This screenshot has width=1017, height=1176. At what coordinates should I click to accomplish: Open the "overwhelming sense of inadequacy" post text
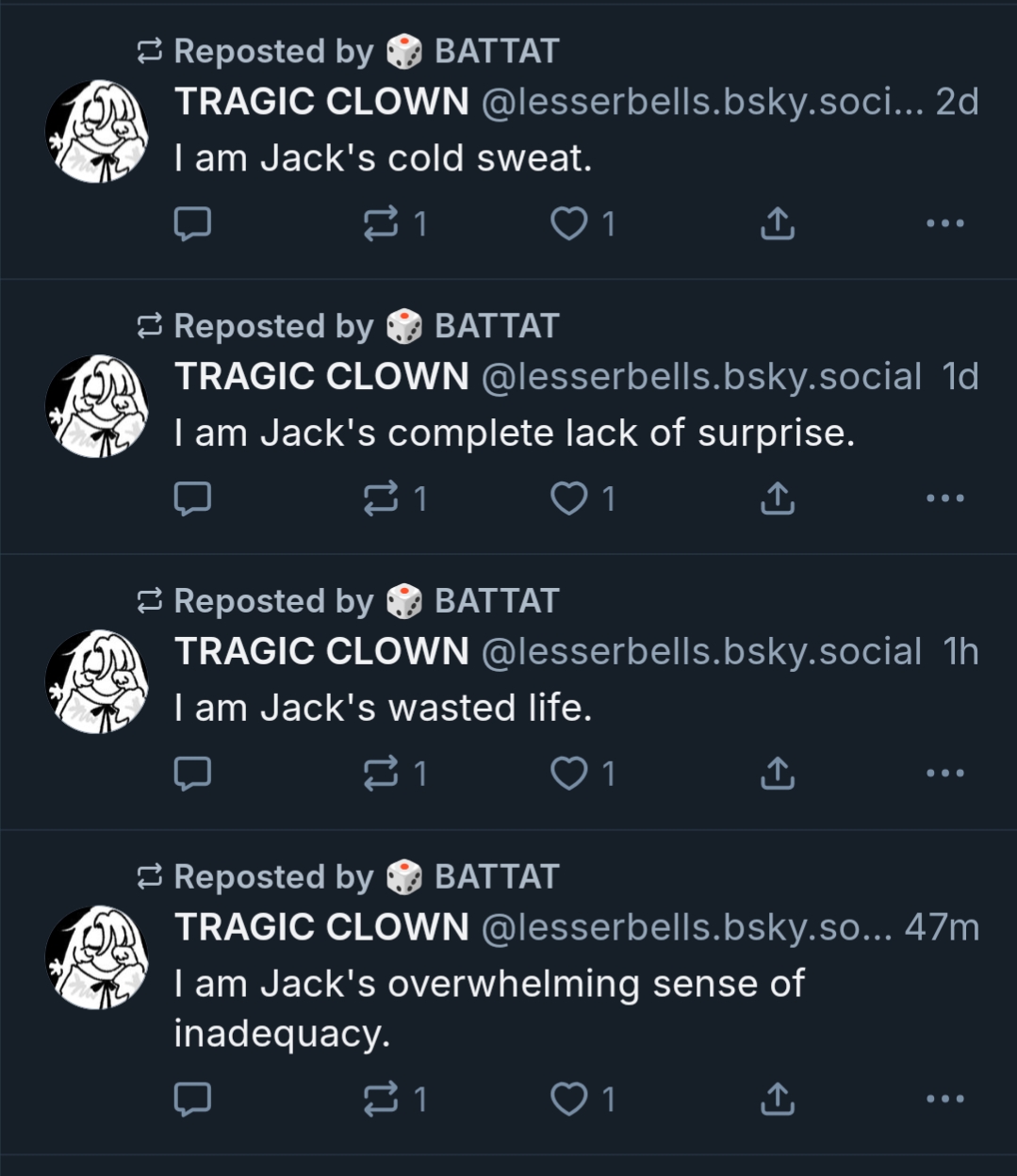click(x=488, y=1008)
